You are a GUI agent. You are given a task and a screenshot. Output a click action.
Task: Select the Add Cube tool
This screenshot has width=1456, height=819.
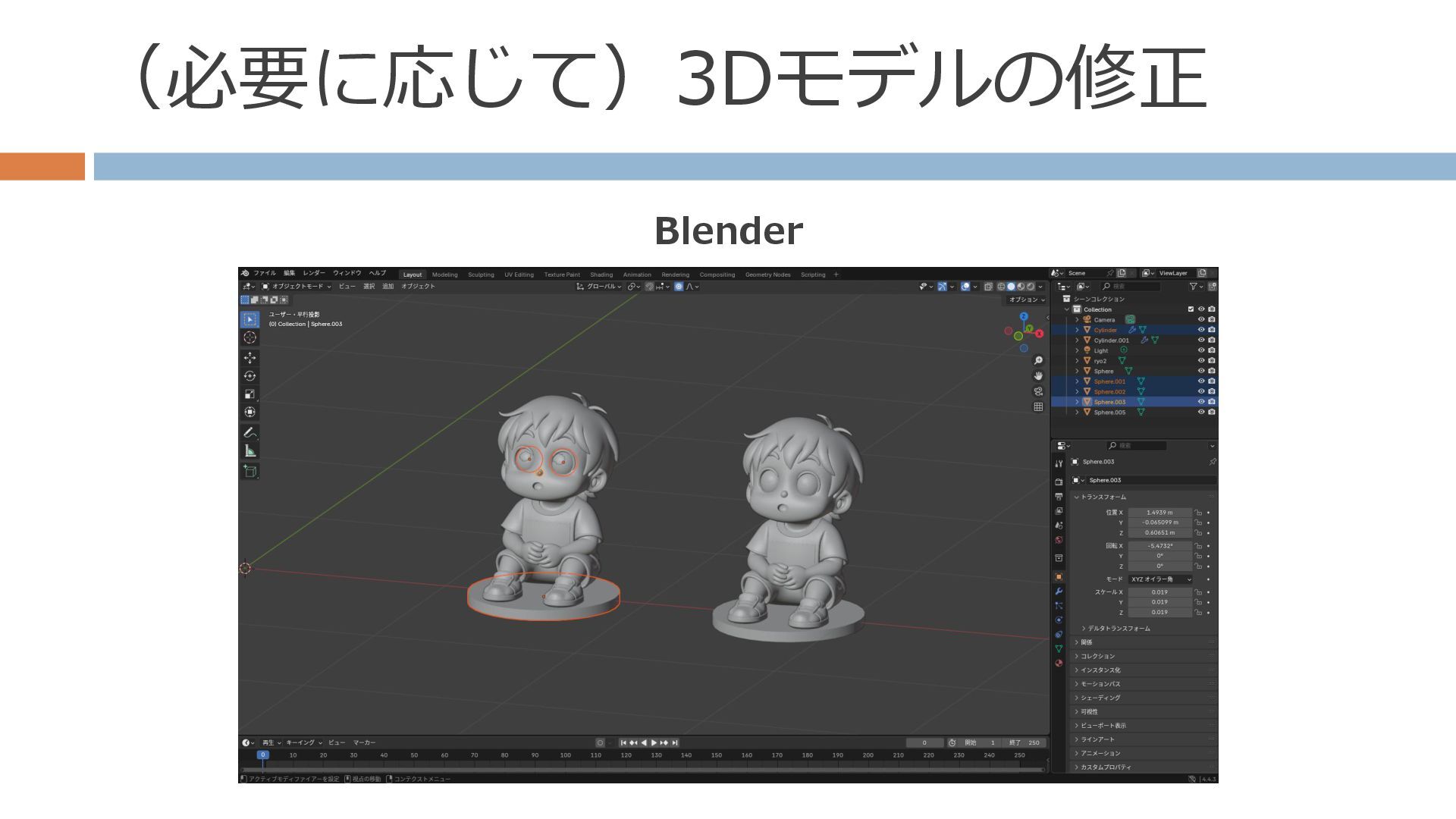pyautogui.click(x=249, y=472)
